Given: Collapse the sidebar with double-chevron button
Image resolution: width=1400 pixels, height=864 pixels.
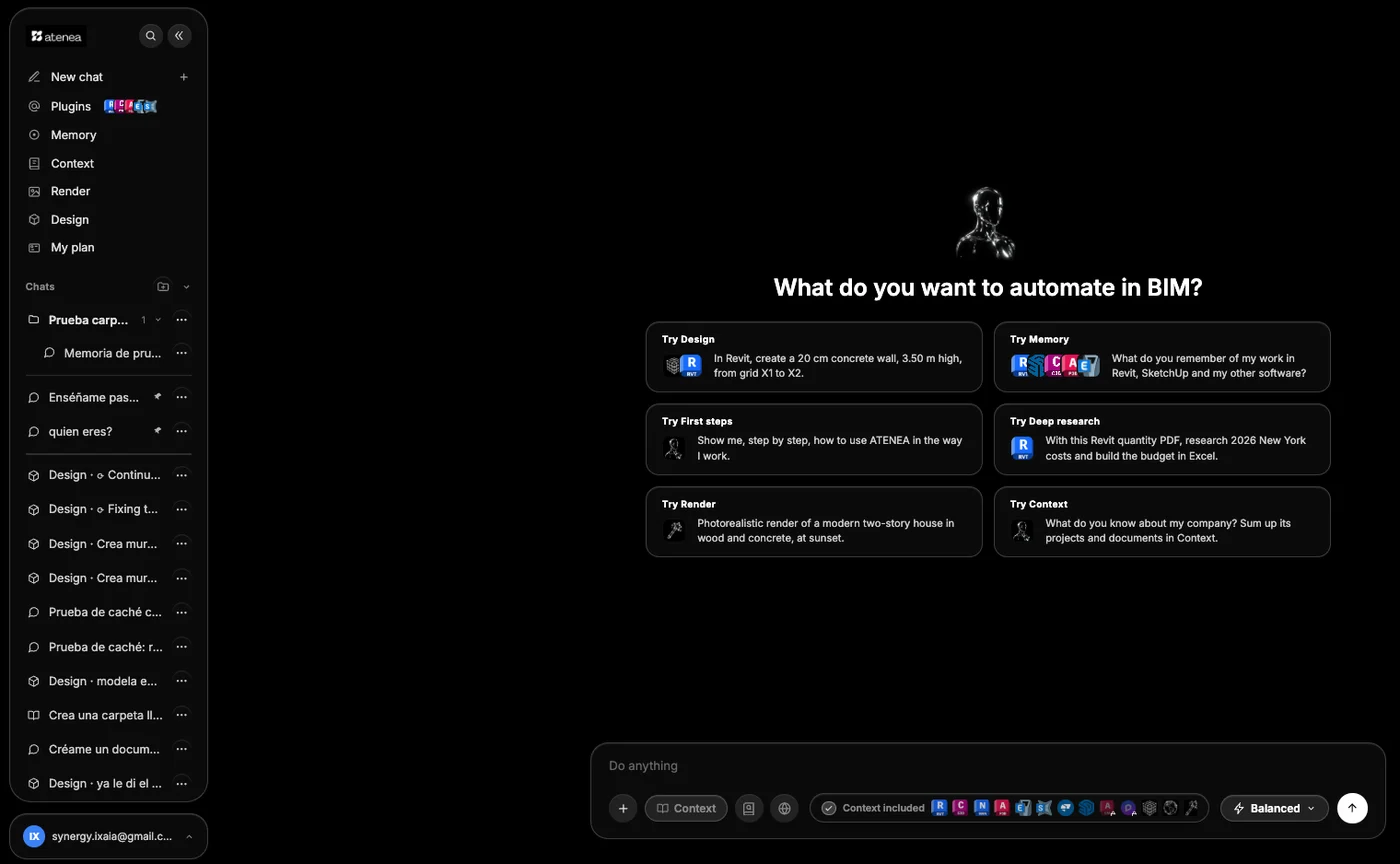Looking at the screenshot, I should [179, 36].
